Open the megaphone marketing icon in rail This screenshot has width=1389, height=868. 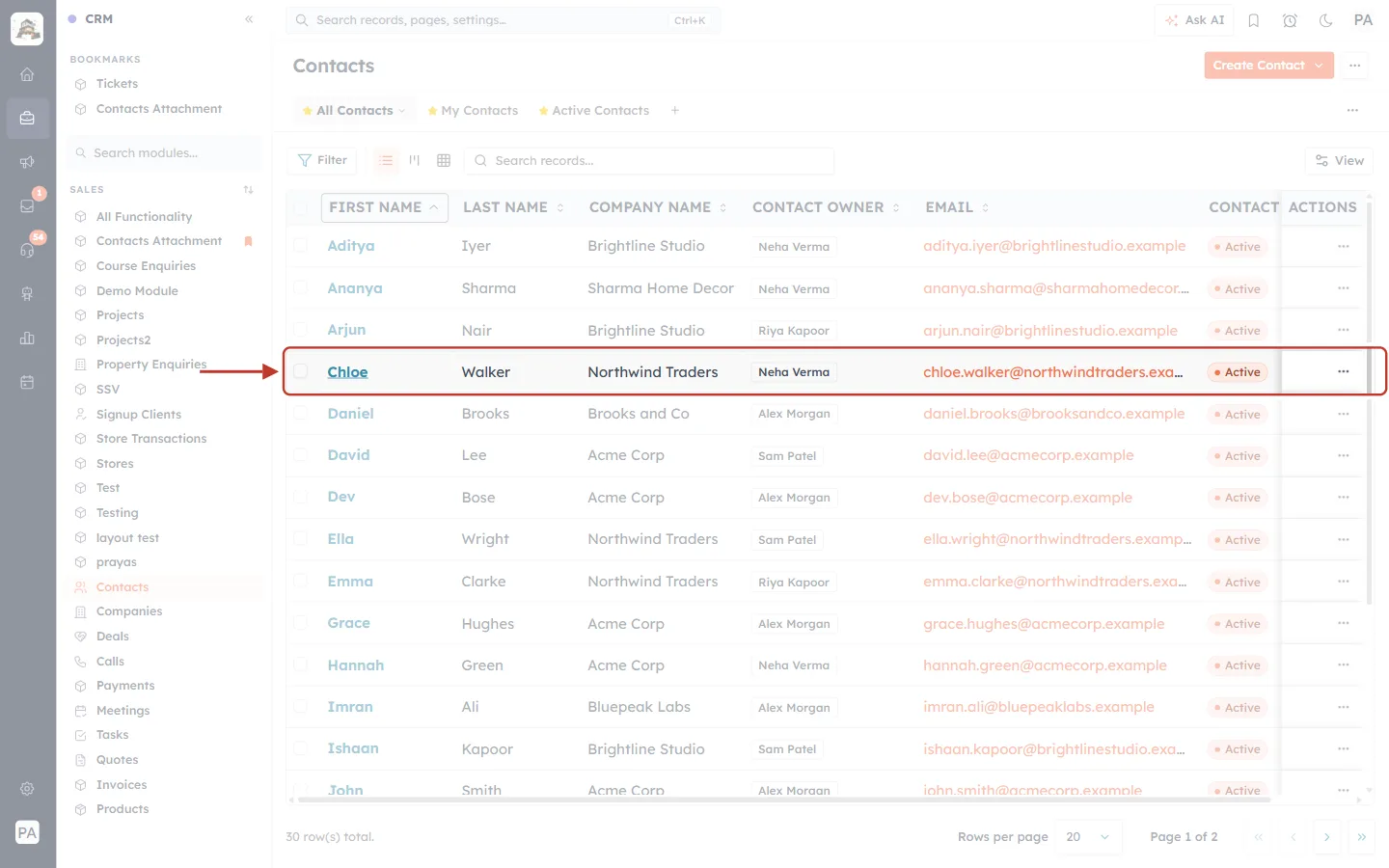point(27,162)
